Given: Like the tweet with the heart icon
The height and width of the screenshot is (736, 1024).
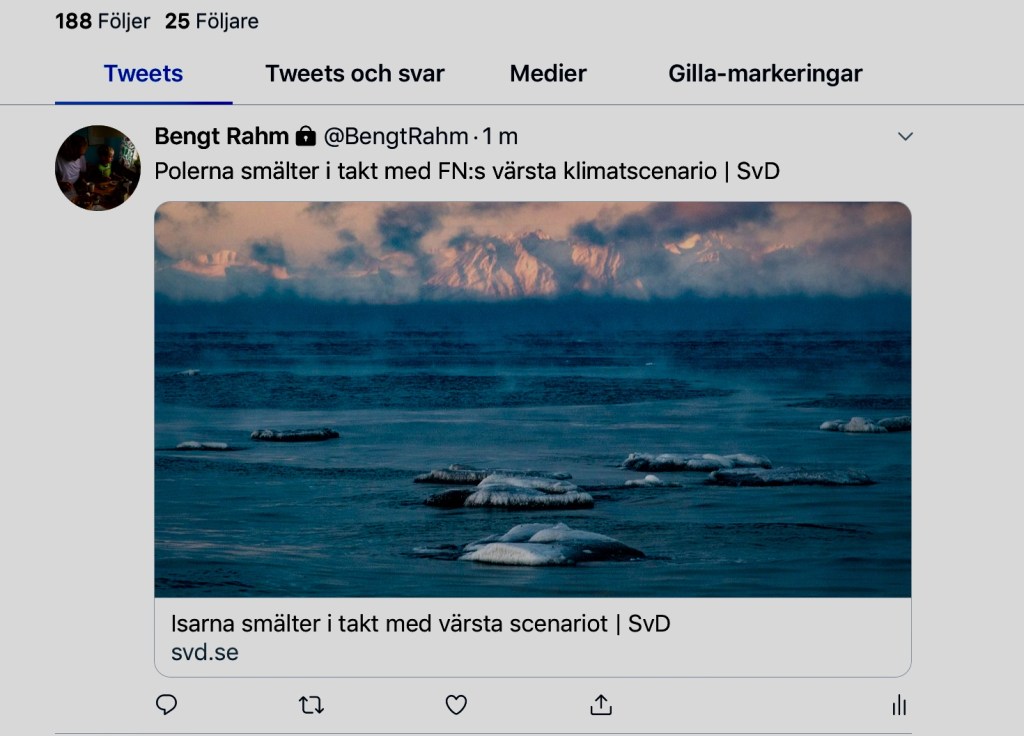Looking at the screenshot, I should click(x=456, y=705).
